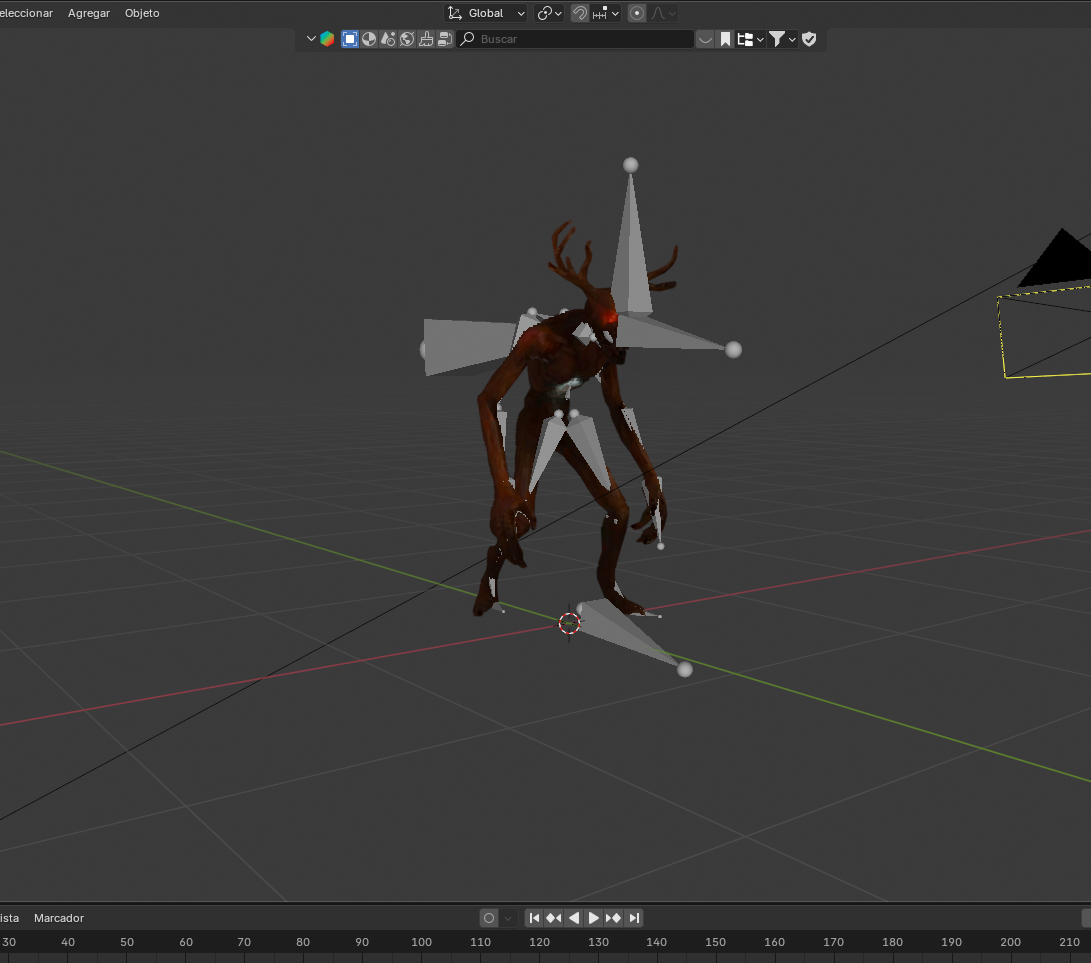Viewport: 1091px width, 963px height.
Task: Select the root bone tip on ground
Action: (685, 669)
